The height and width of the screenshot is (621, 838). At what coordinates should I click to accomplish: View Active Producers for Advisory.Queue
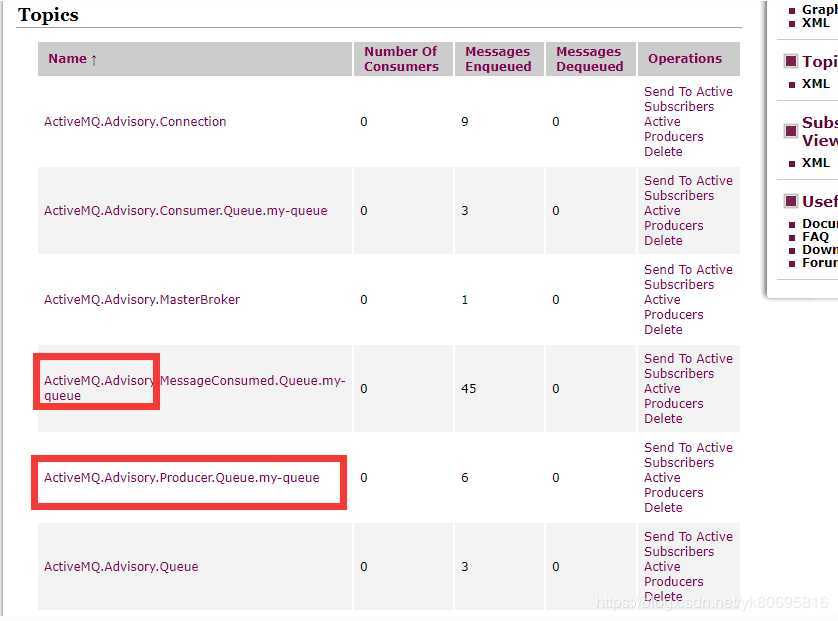coord(673,573)
